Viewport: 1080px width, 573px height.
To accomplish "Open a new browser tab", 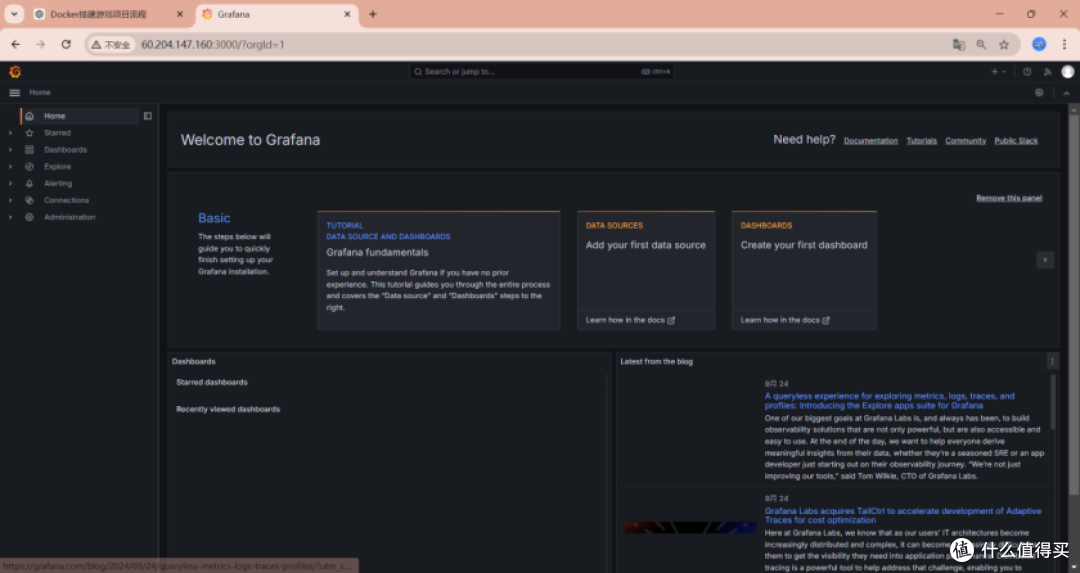I will click(x=373, y=14).
